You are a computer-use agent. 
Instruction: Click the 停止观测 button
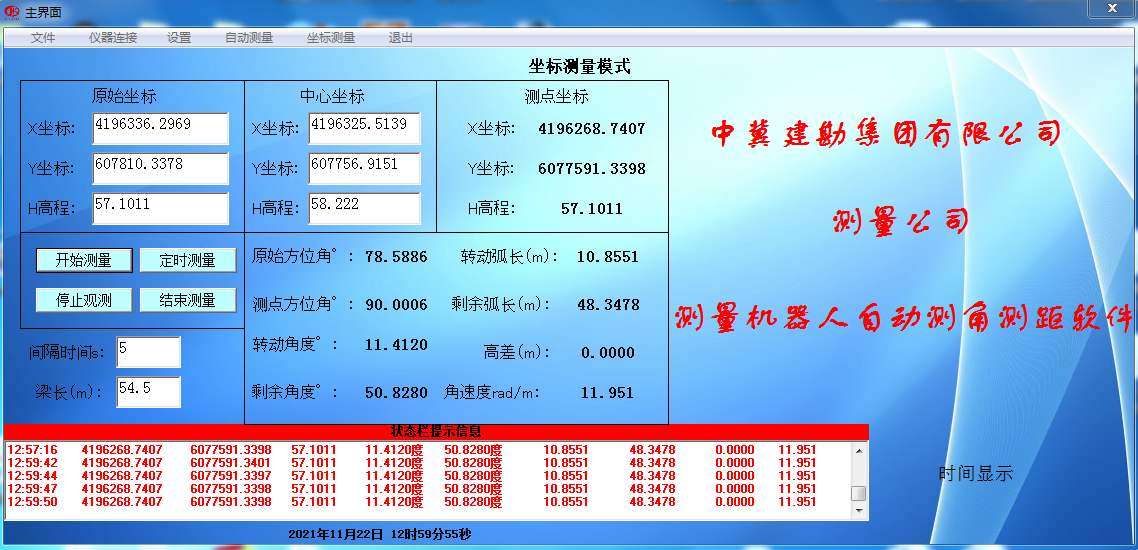point(83,300)
